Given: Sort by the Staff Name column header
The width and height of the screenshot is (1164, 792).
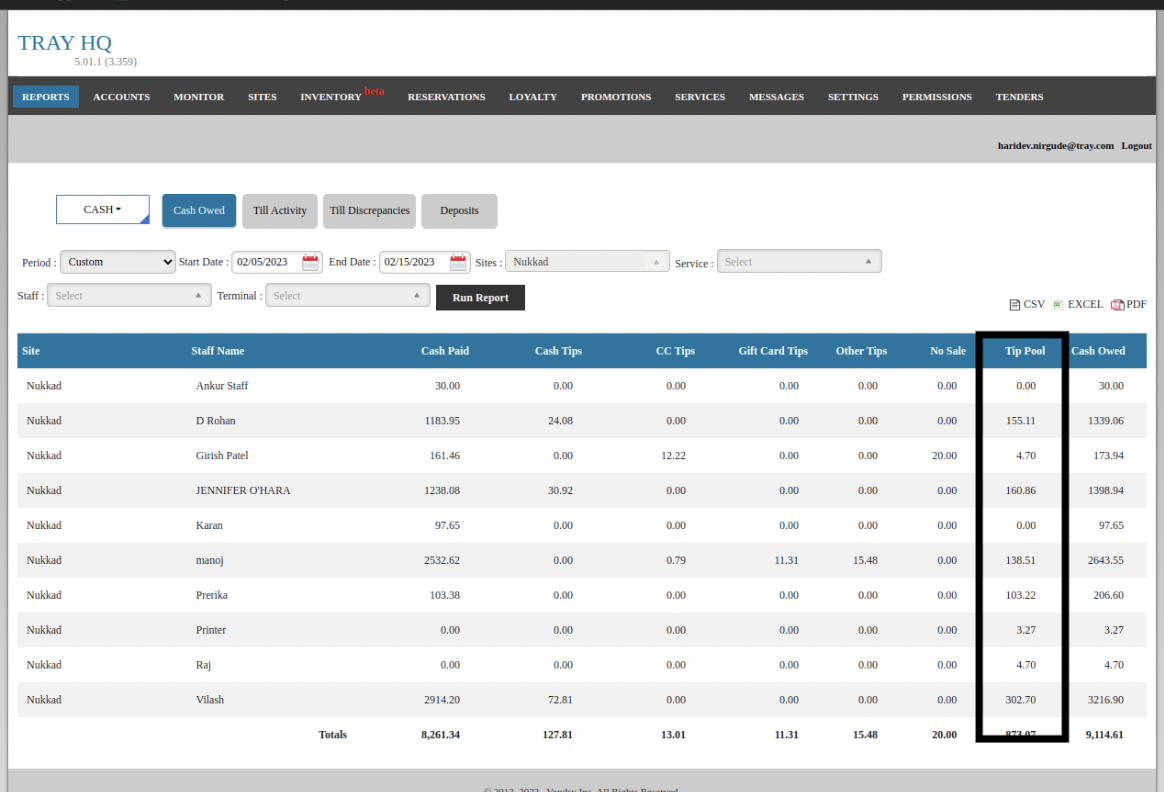Looking at the screenshot, I should point(218,350).
